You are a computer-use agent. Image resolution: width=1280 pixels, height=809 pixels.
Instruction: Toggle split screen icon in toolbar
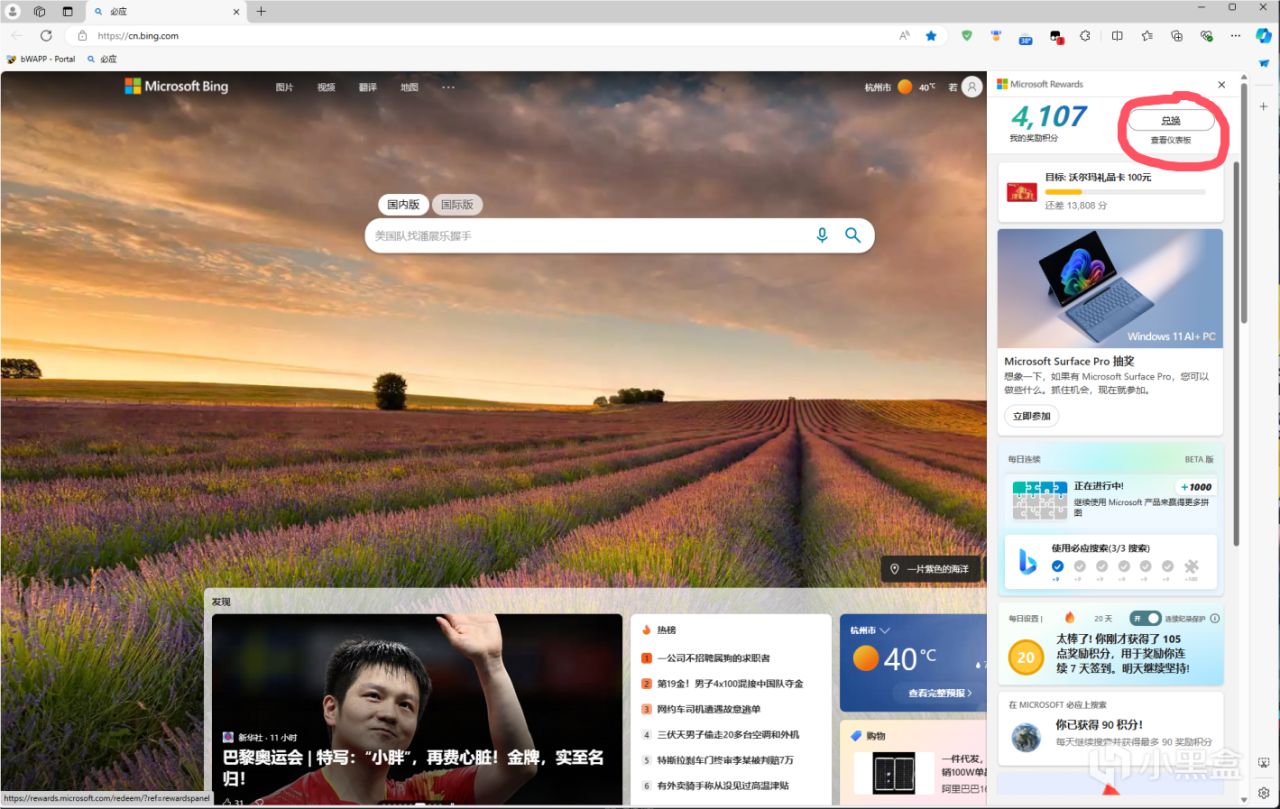pyautogui.click(x=1117, y=35)
